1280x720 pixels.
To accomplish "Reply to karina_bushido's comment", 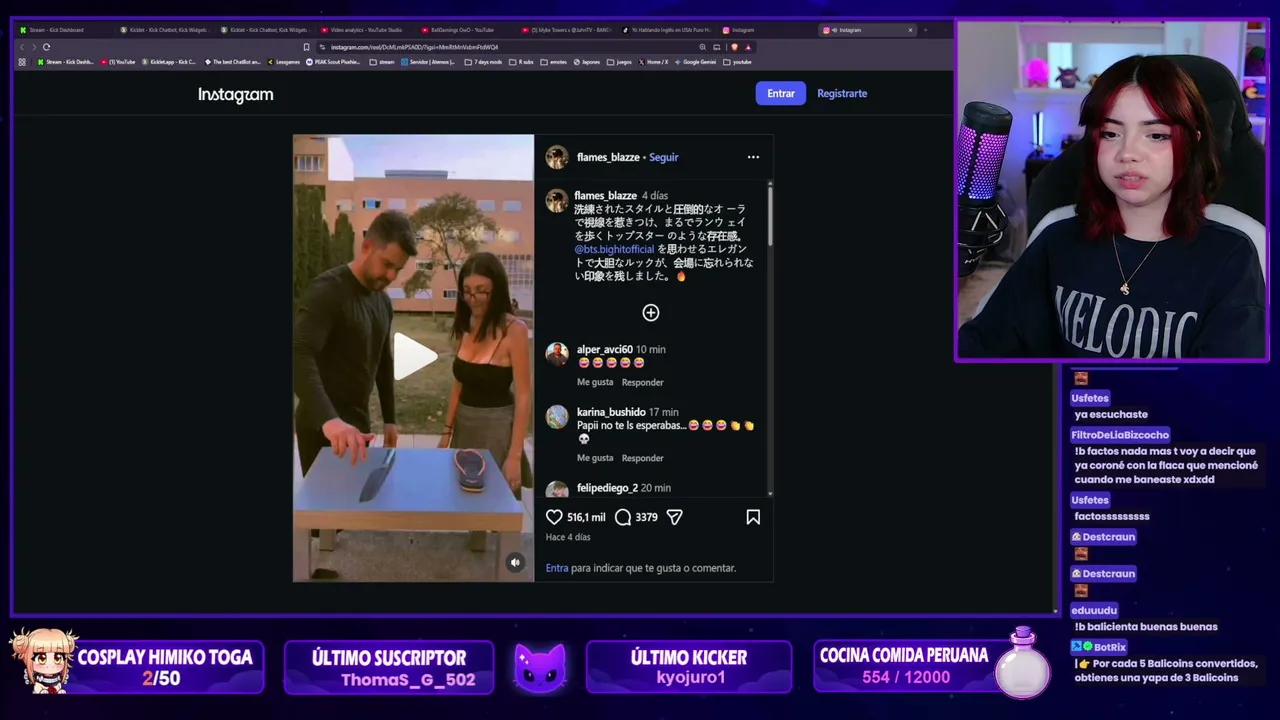I will click(643, 458).
